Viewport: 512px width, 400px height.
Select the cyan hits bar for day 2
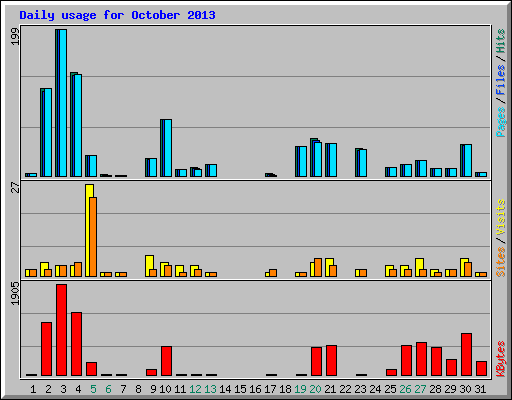[48, 132]
